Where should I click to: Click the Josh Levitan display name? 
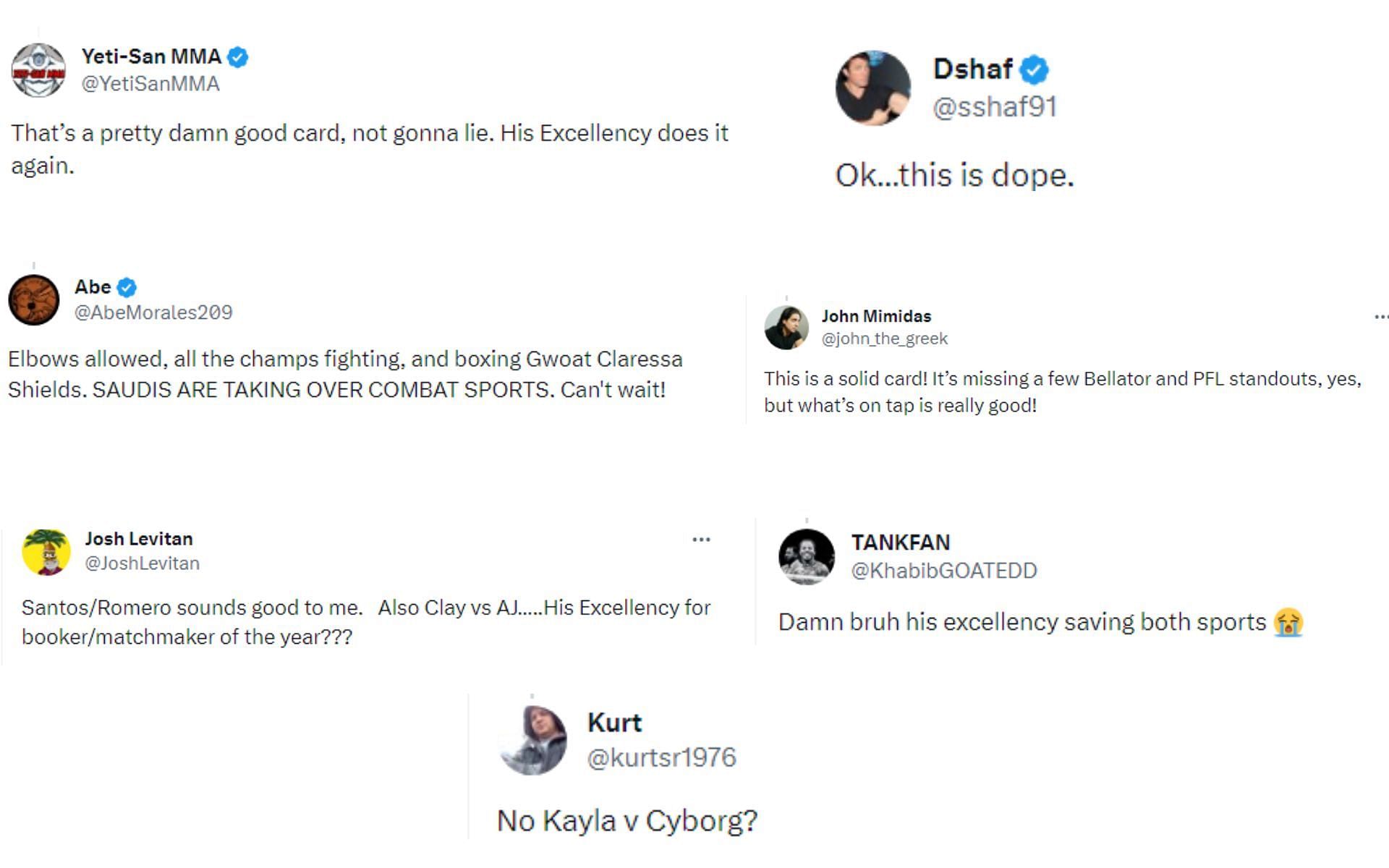click(x=139, y=539)
